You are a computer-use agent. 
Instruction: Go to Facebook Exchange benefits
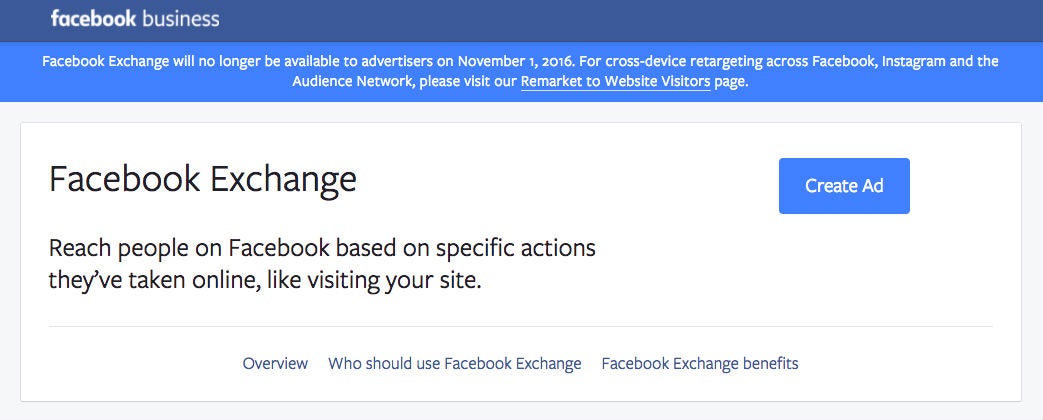click(x=699, y=363)
